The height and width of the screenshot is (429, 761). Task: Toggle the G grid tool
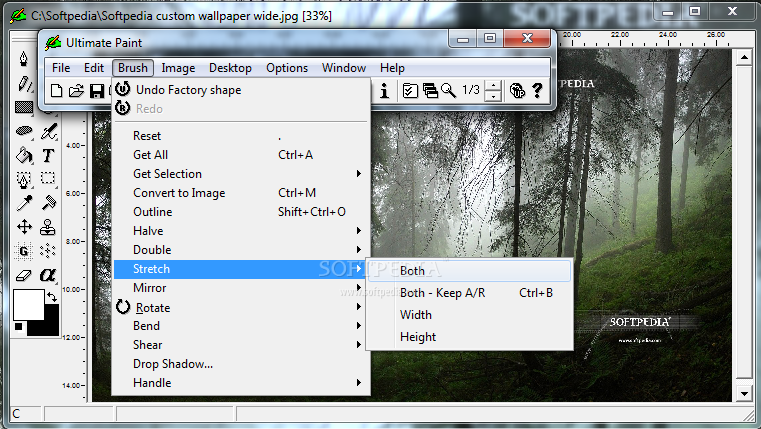coord(24,250)
